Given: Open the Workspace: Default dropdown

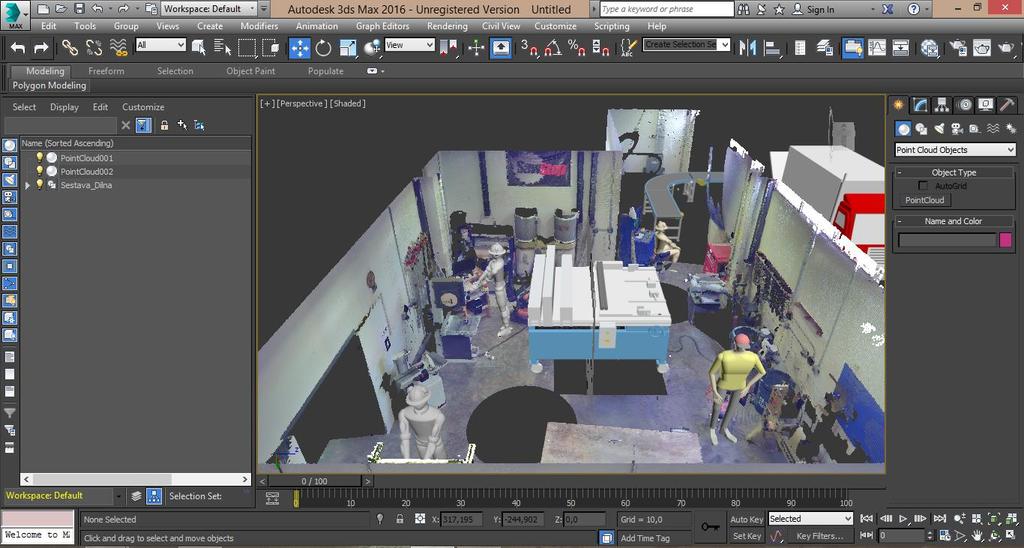Looking at the screenshot, I should (x=210, y=9).
